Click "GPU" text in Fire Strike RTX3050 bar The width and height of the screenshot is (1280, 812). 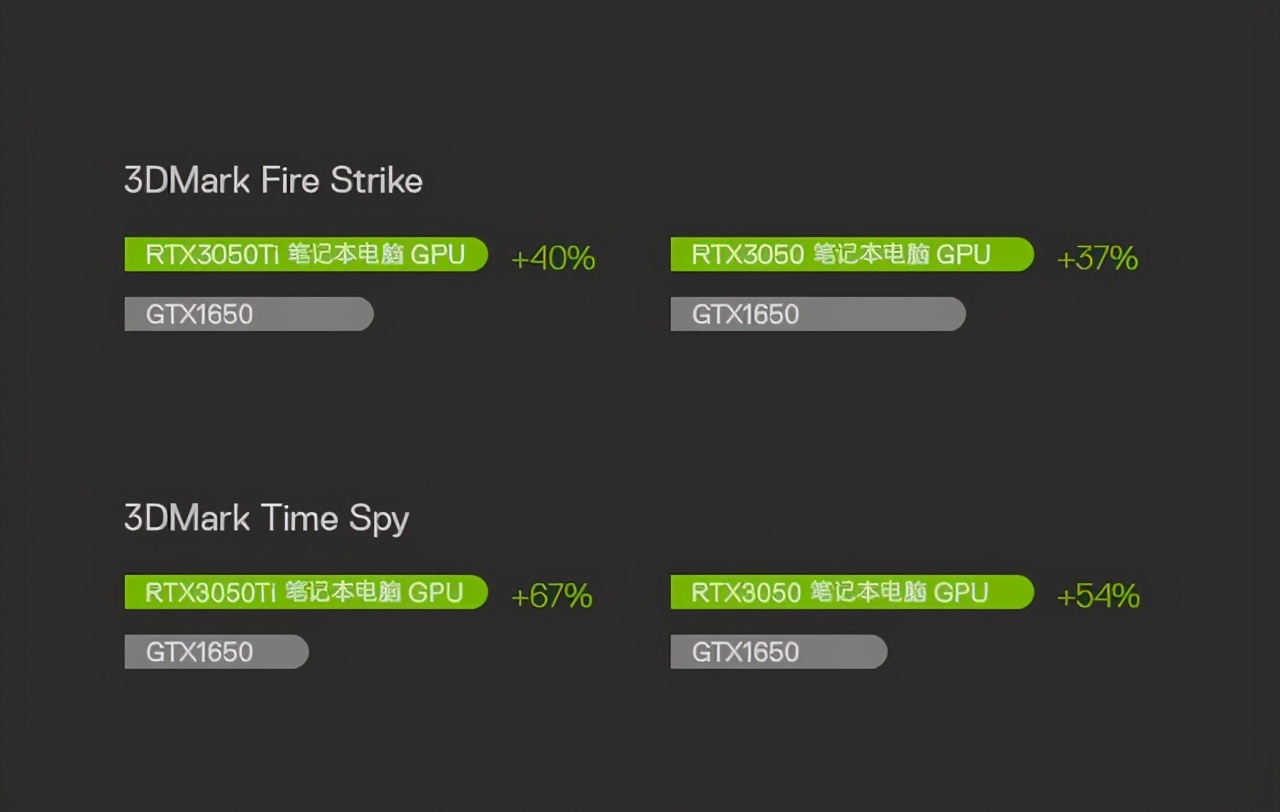(962, 255)
